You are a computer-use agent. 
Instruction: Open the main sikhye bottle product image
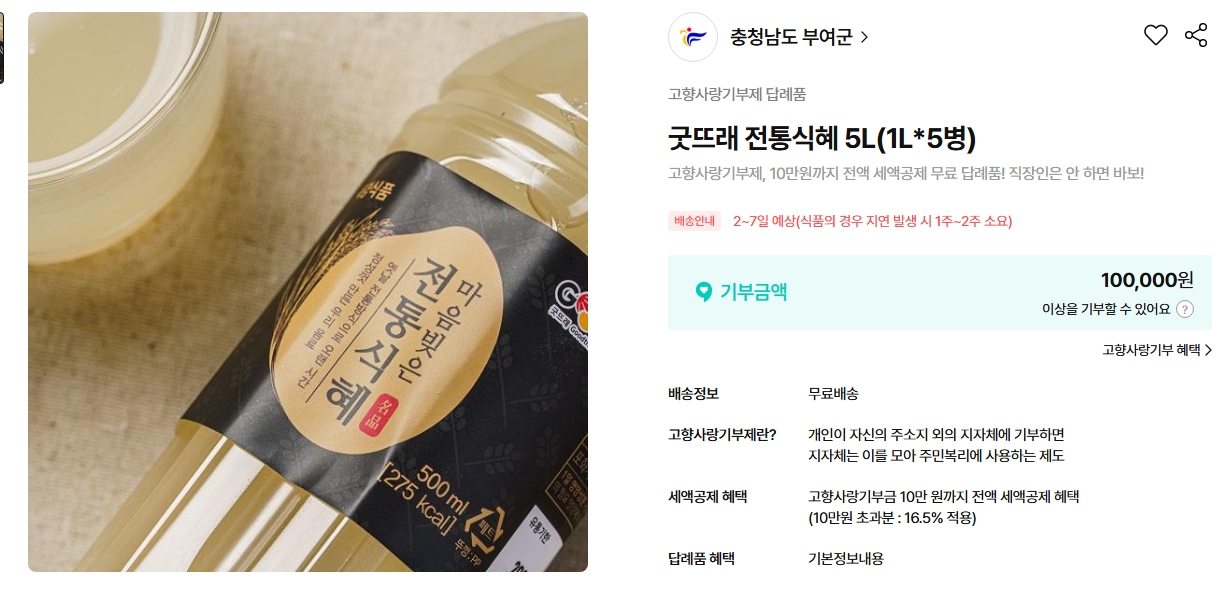point(308,292)
